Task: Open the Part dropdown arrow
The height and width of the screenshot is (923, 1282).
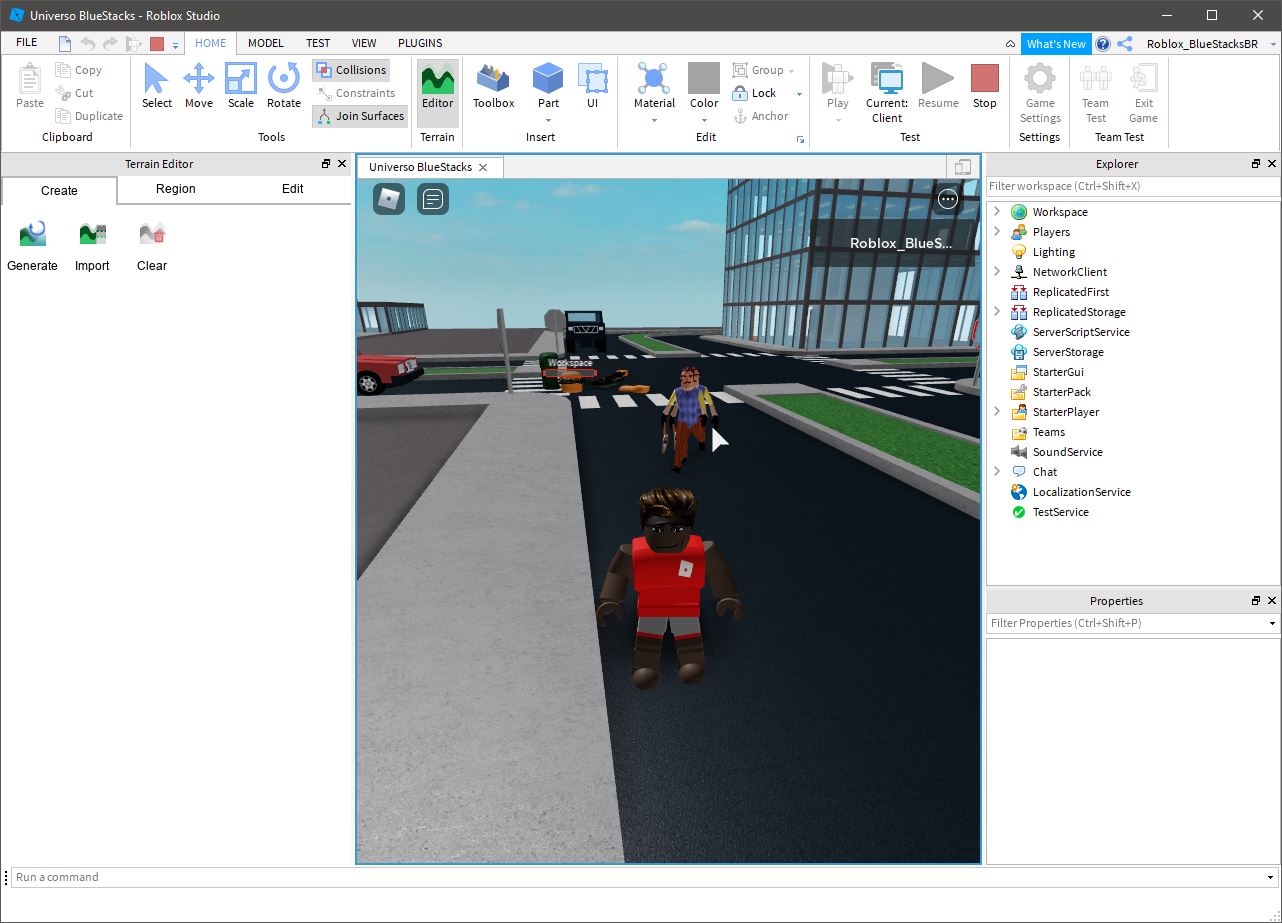Action: pos(548,119)
